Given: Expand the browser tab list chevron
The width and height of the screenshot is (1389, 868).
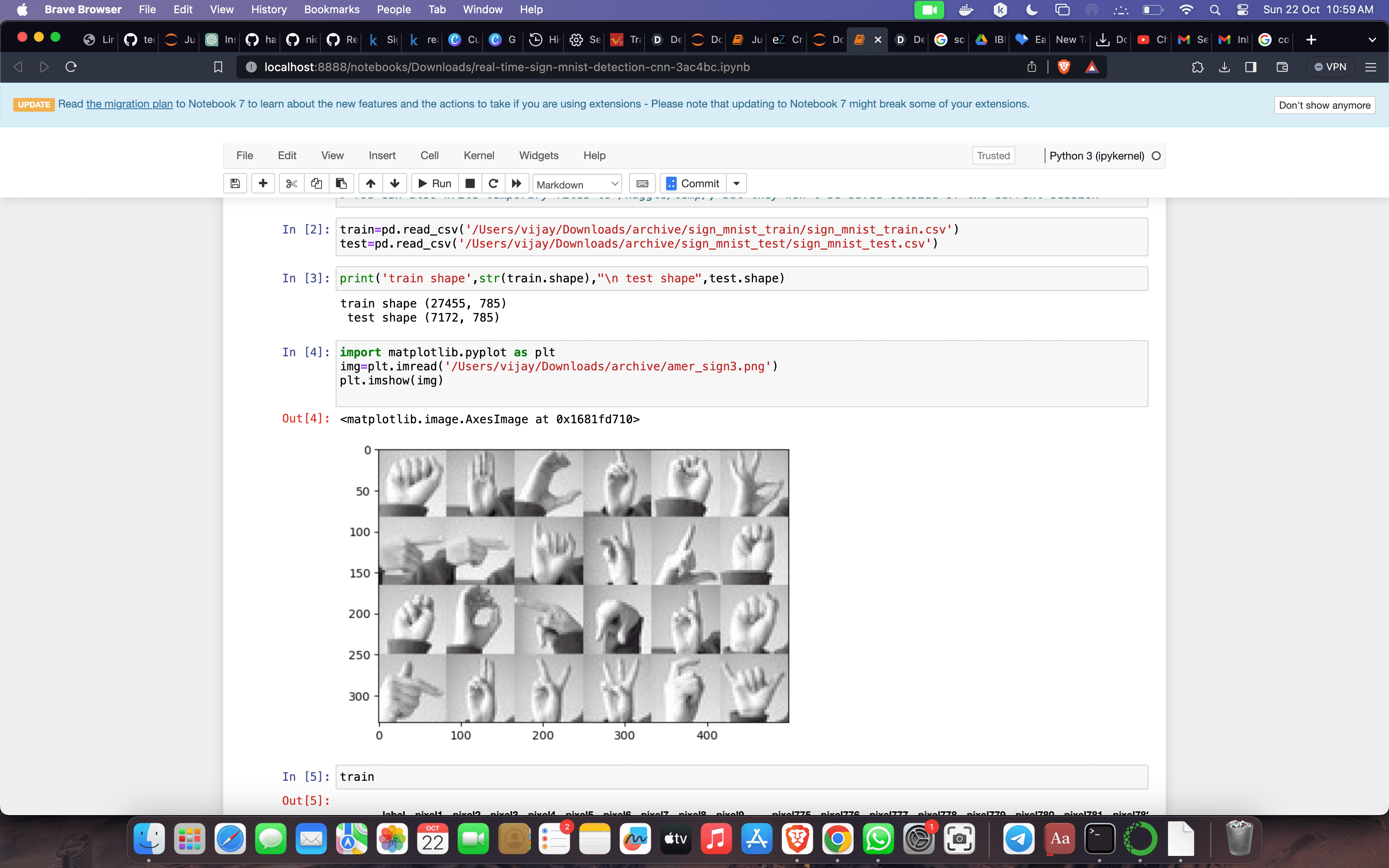Looking at the screenshot, I should 1372,40.
